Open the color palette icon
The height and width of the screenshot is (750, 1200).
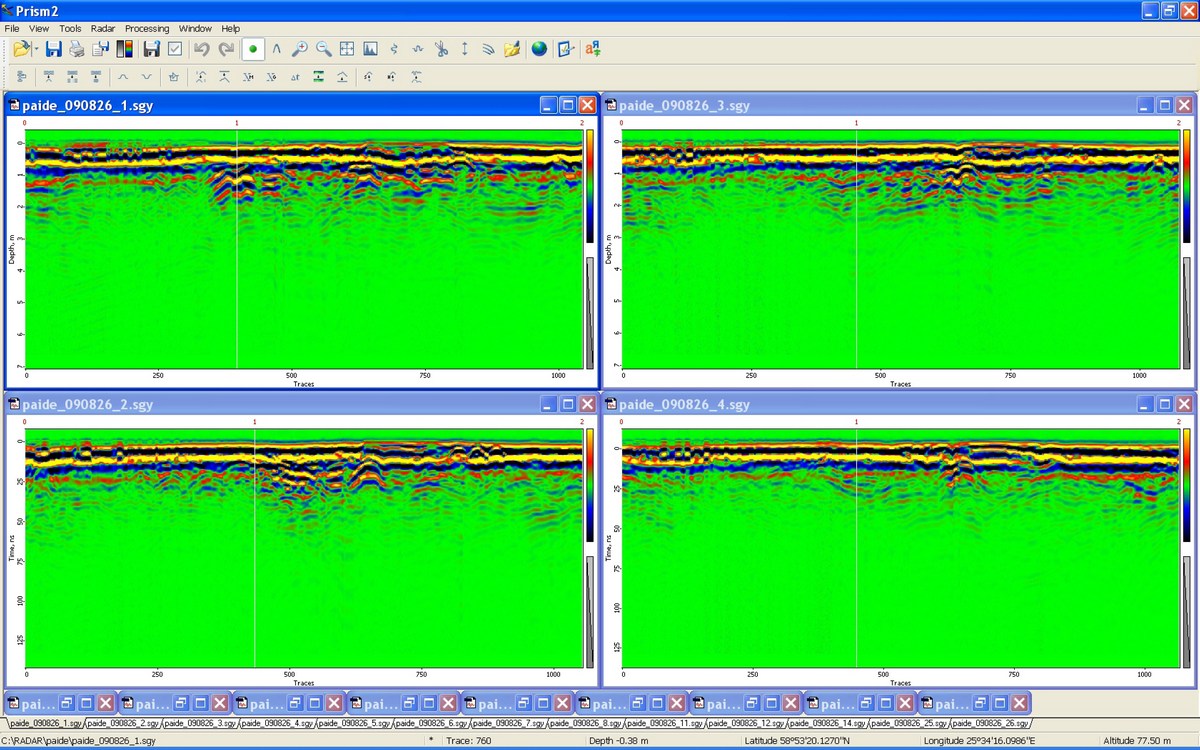[x=125, y=49]
